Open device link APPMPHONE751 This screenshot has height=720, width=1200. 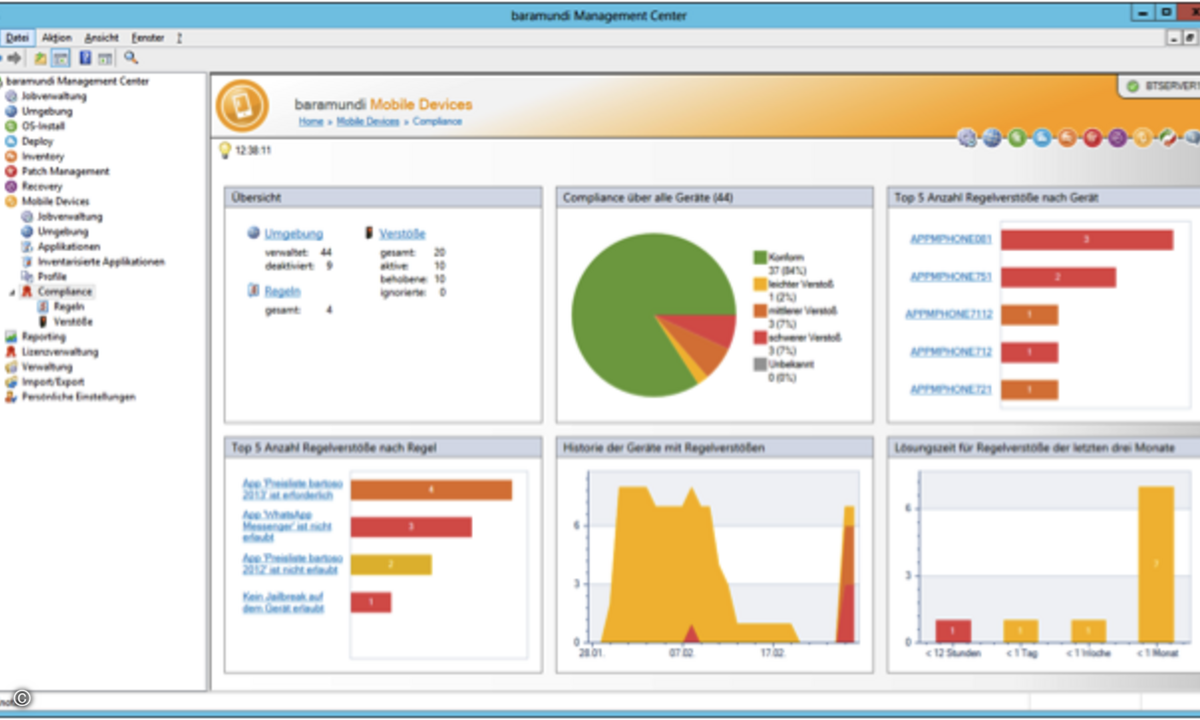950,277
